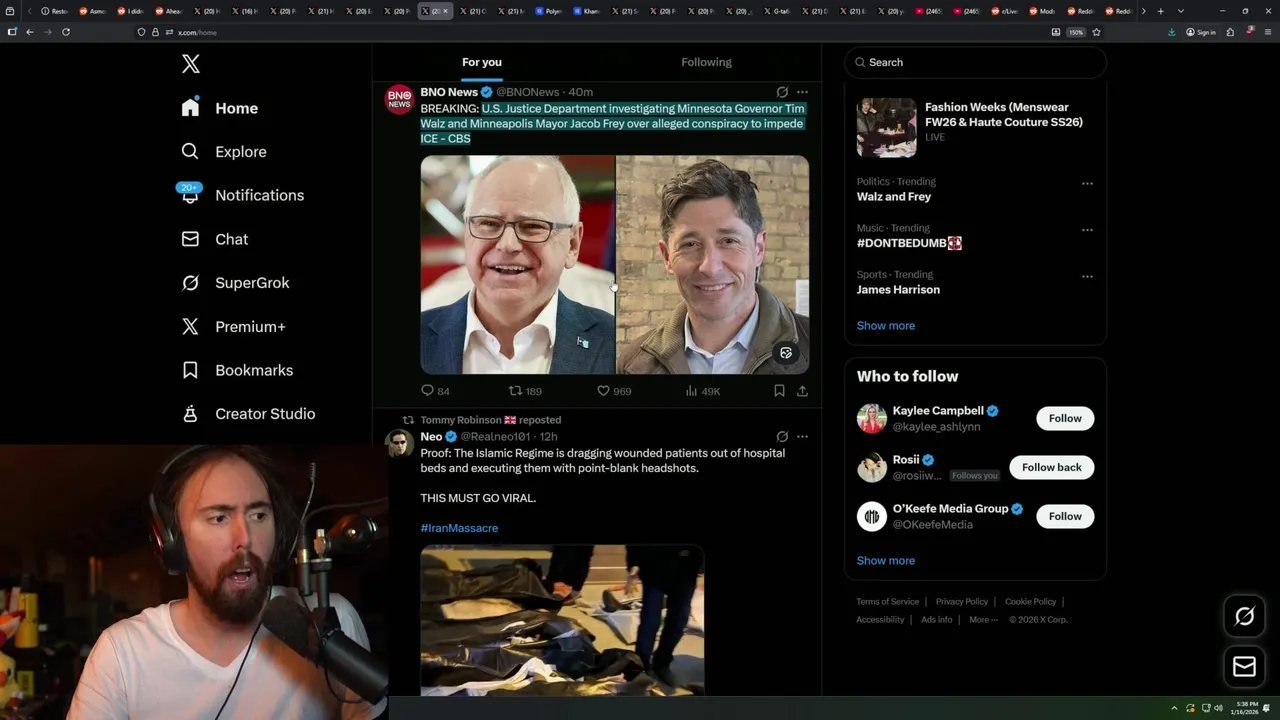Viewport: 1280px width, 720px height.
Task: Open Premium+ from the sidebar
Action: (234, 327)
